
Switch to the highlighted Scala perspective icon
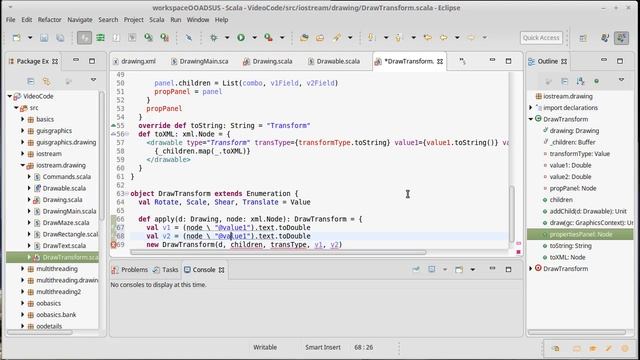coord(622,38)
